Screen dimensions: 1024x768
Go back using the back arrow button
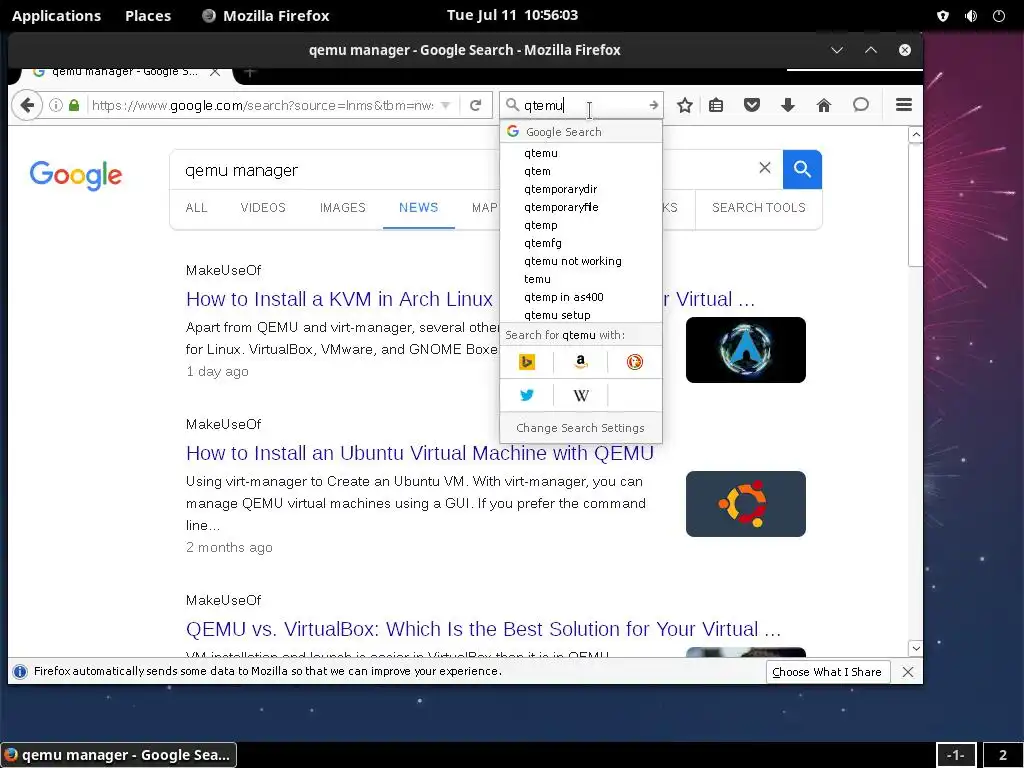coord(27,105)
